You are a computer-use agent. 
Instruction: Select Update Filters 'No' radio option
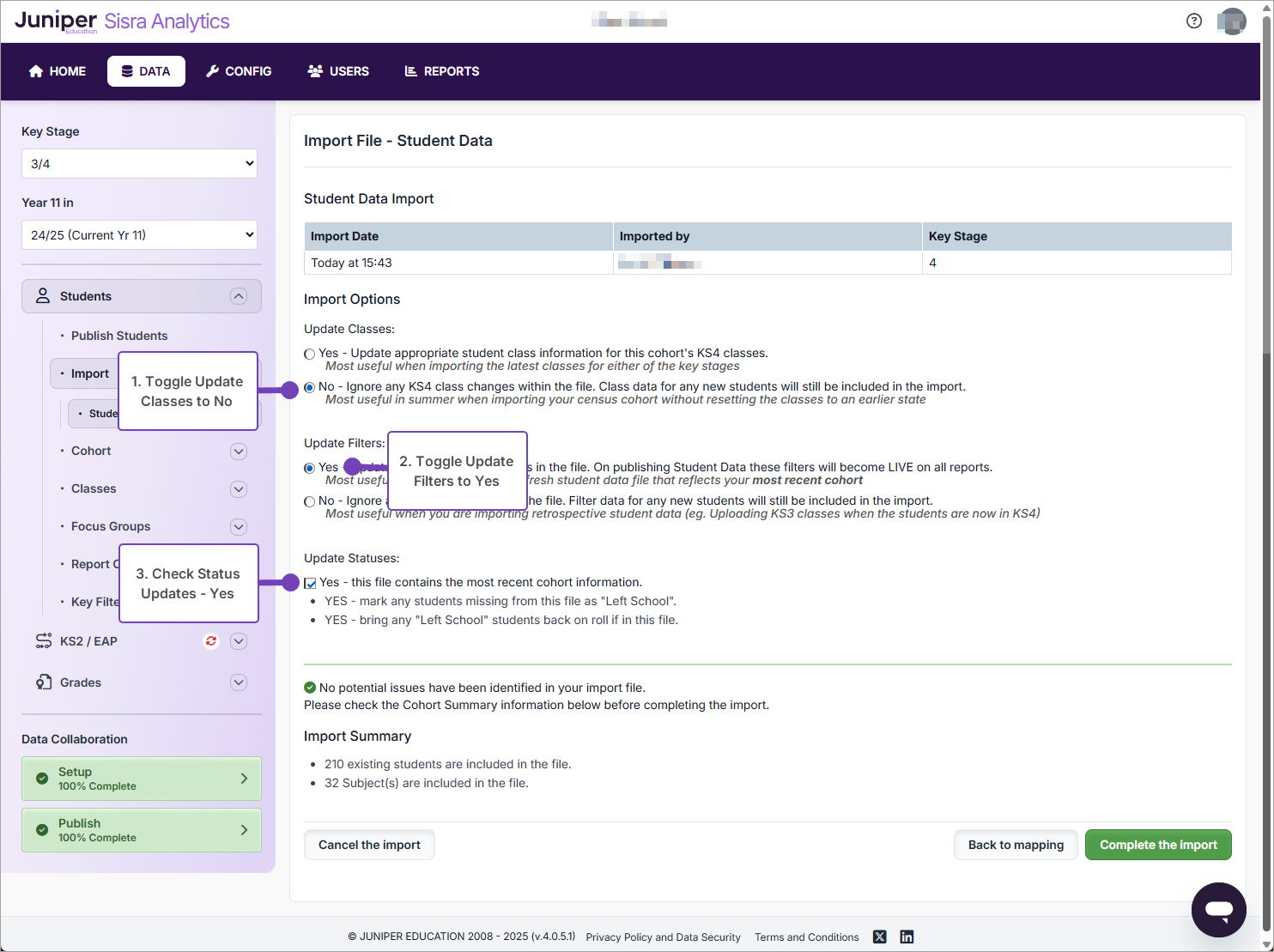(310, 501)
